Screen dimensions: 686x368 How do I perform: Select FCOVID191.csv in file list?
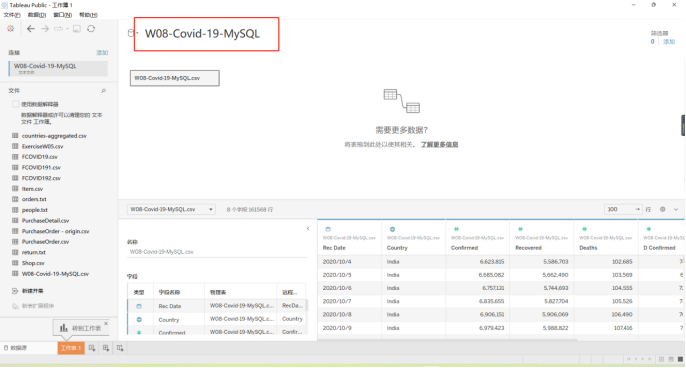(41, 167)
